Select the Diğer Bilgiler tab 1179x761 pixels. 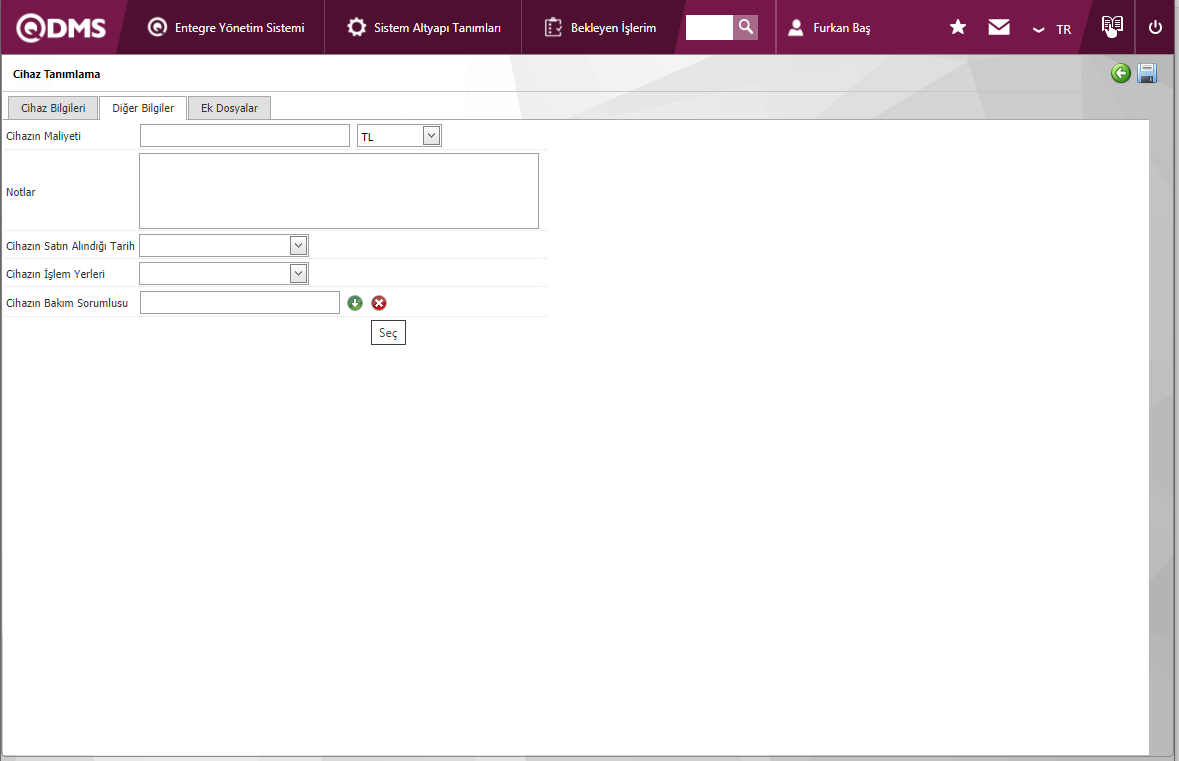pos(143,108)
